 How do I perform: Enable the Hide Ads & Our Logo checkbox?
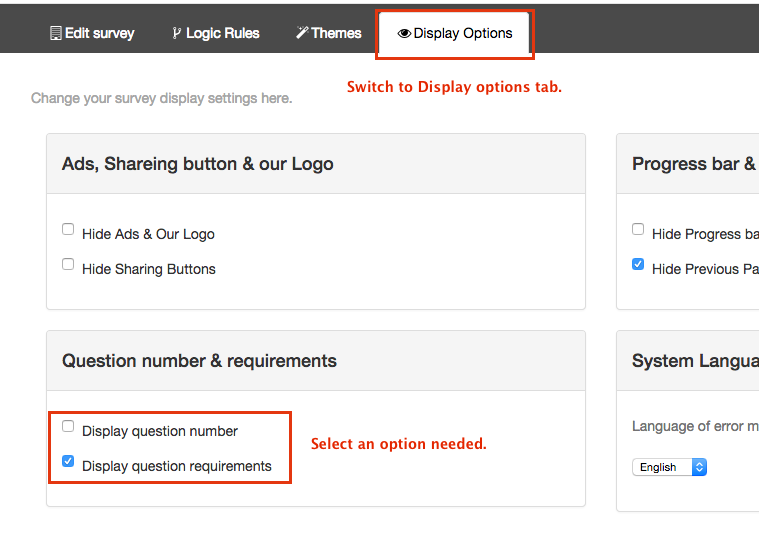click(x=68, y=229)
